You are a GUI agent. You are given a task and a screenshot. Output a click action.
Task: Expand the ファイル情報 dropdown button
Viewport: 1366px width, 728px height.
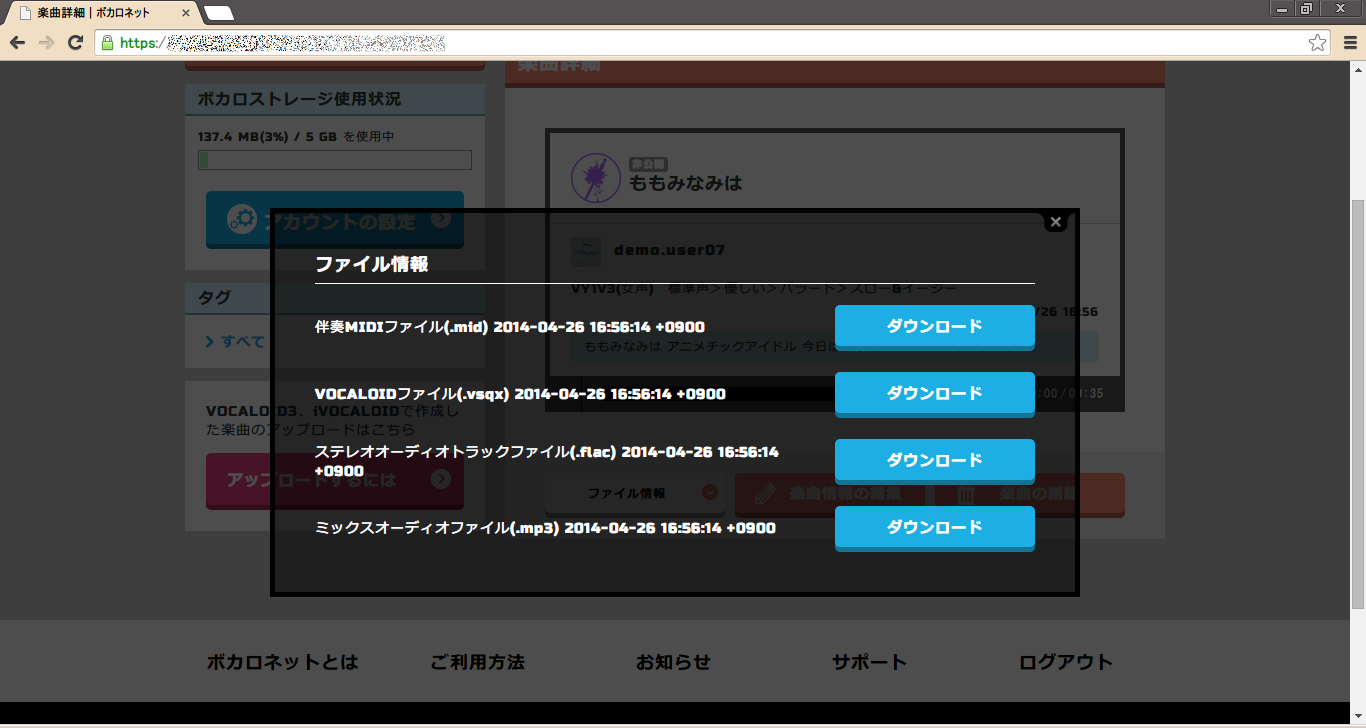pyautogui.click(x=634, y=494)
